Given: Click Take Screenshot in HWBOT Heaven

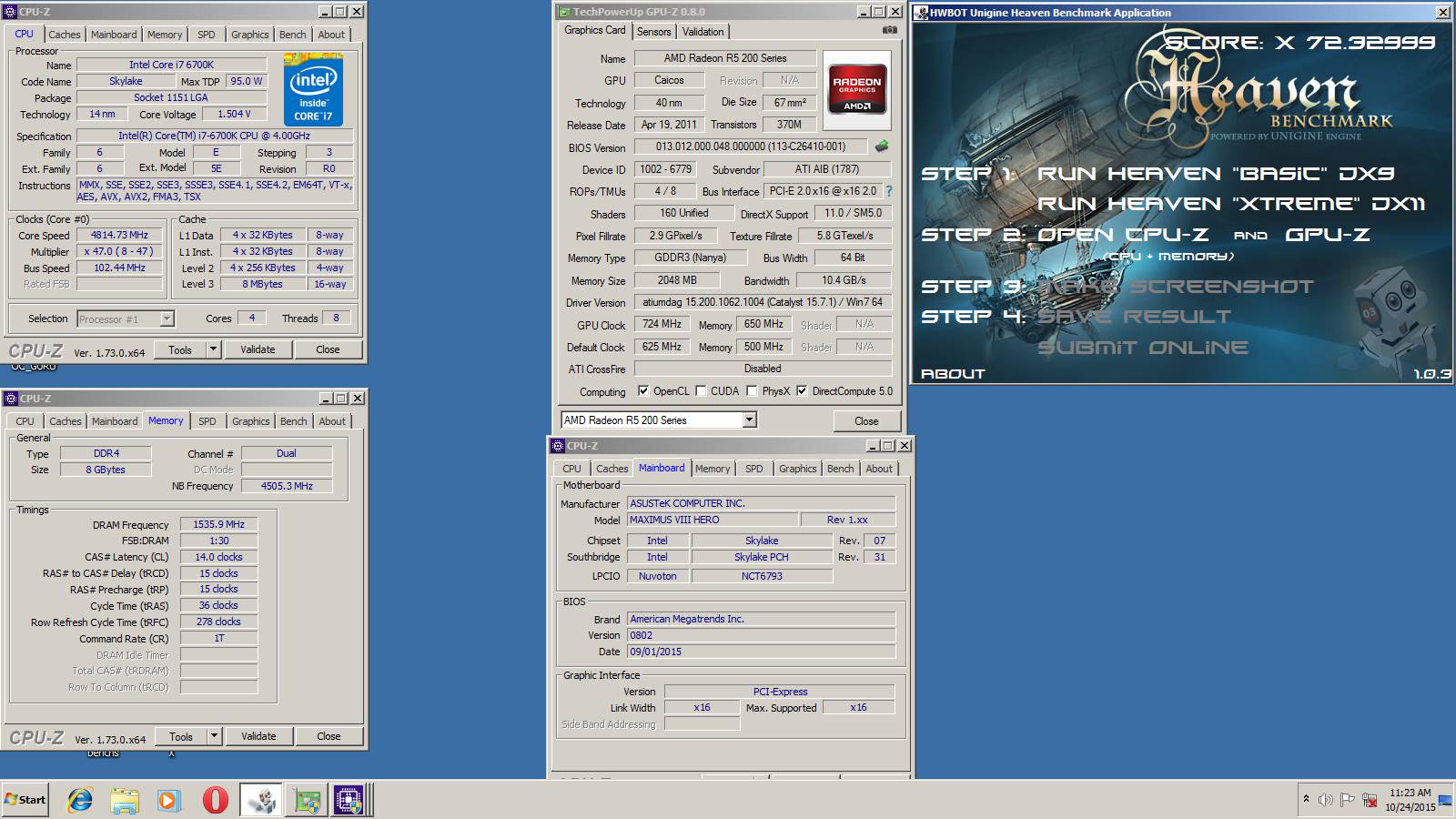Looking at the screenshot, I should point(1176,287).
